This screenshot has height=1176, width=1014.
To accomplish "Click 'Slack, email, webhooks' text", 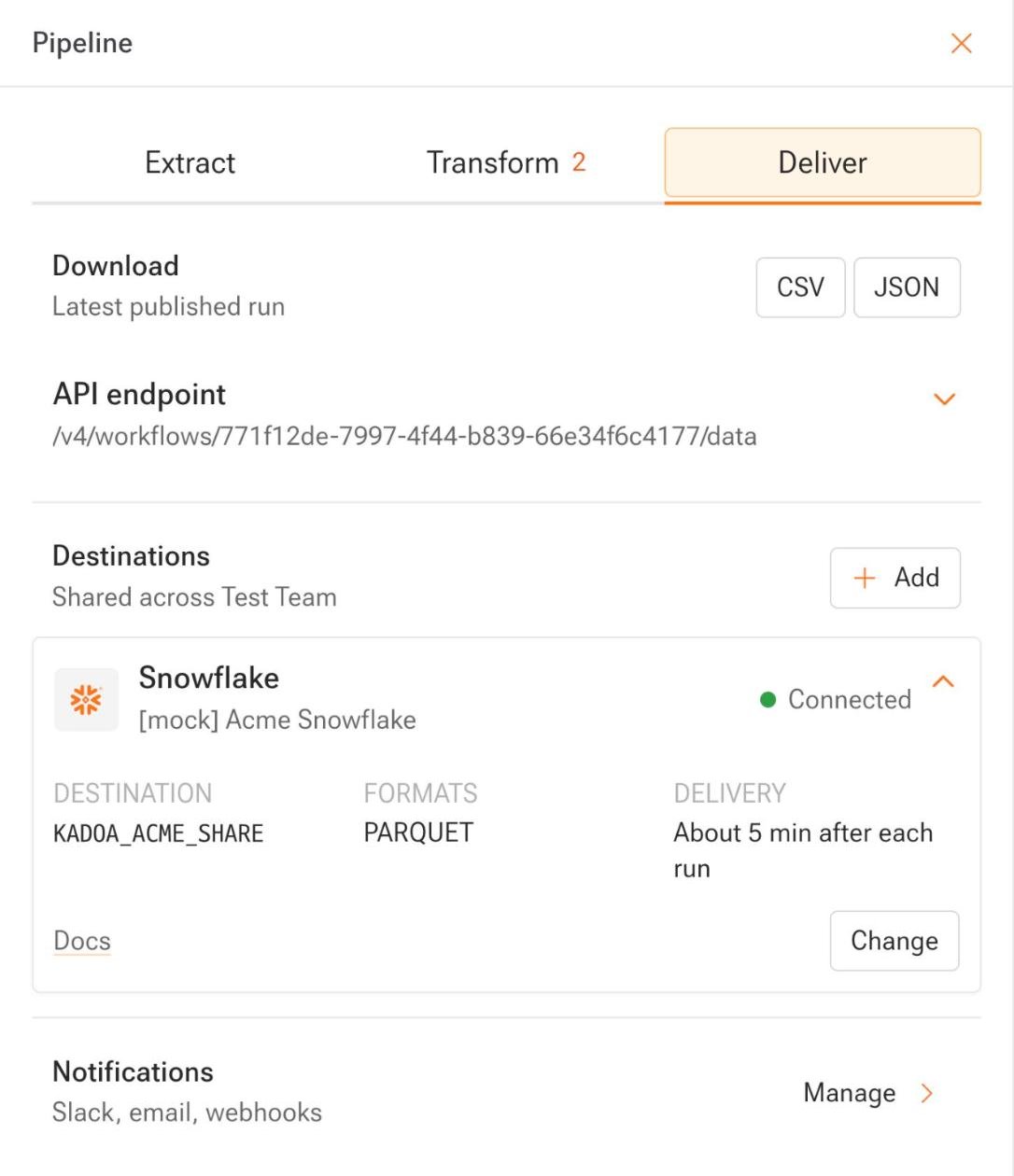I will coord(187,1113).
